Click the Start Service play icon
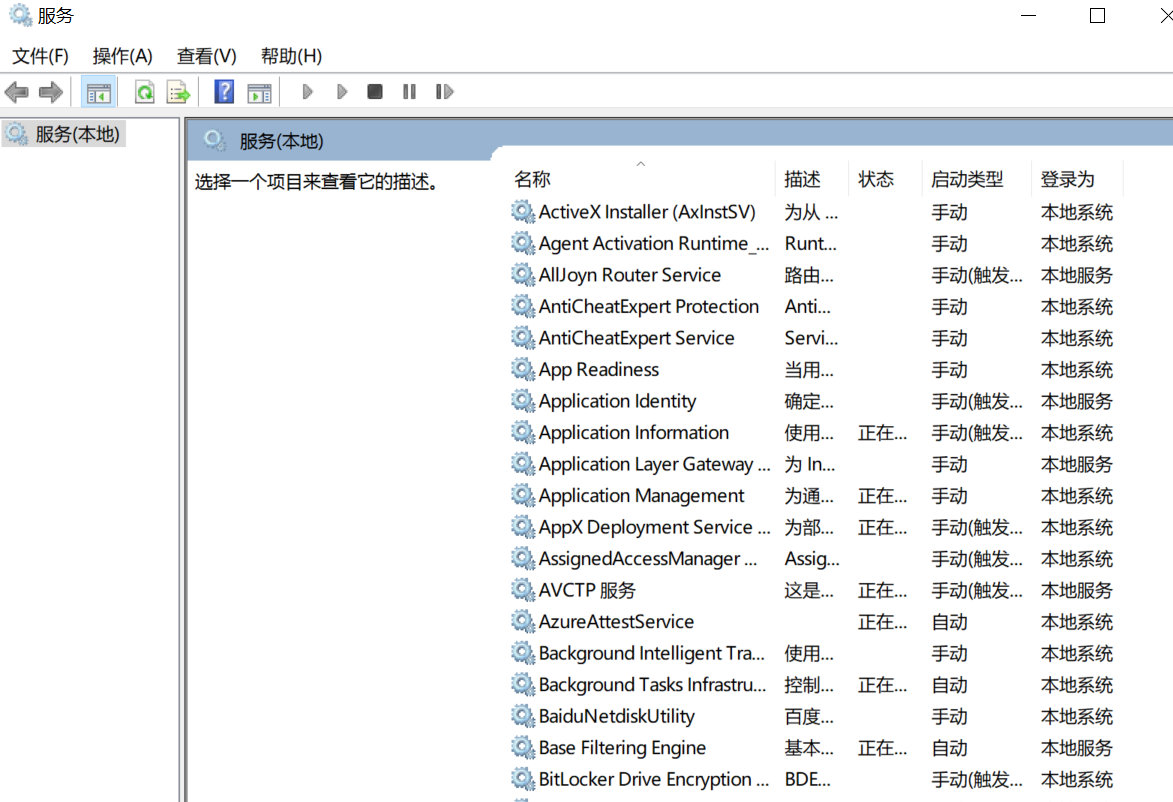1173x802 pixels. click(x=307, y=92)
